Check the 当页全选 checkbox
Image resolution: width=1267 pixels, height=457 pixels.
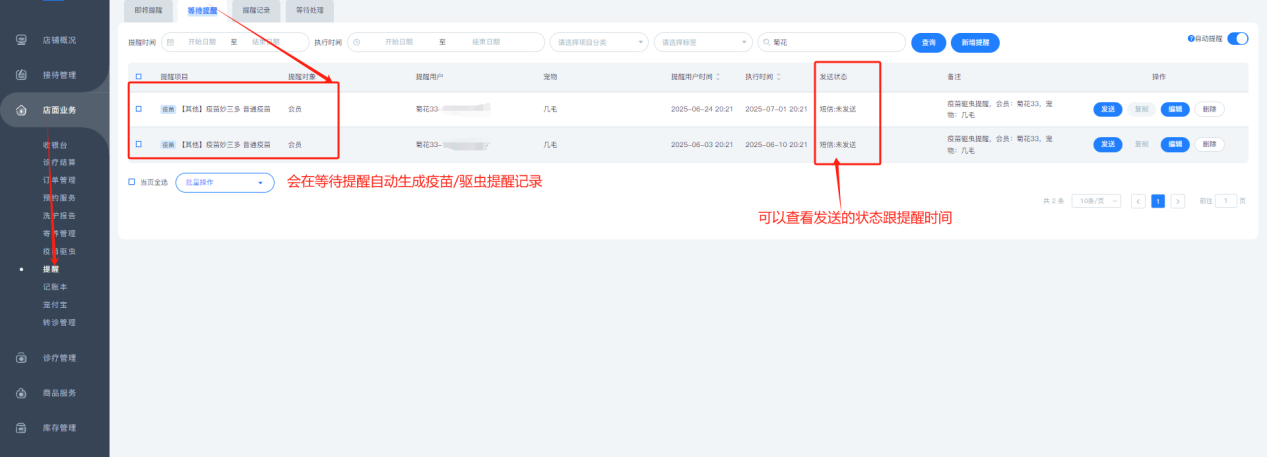click(132, 182)
